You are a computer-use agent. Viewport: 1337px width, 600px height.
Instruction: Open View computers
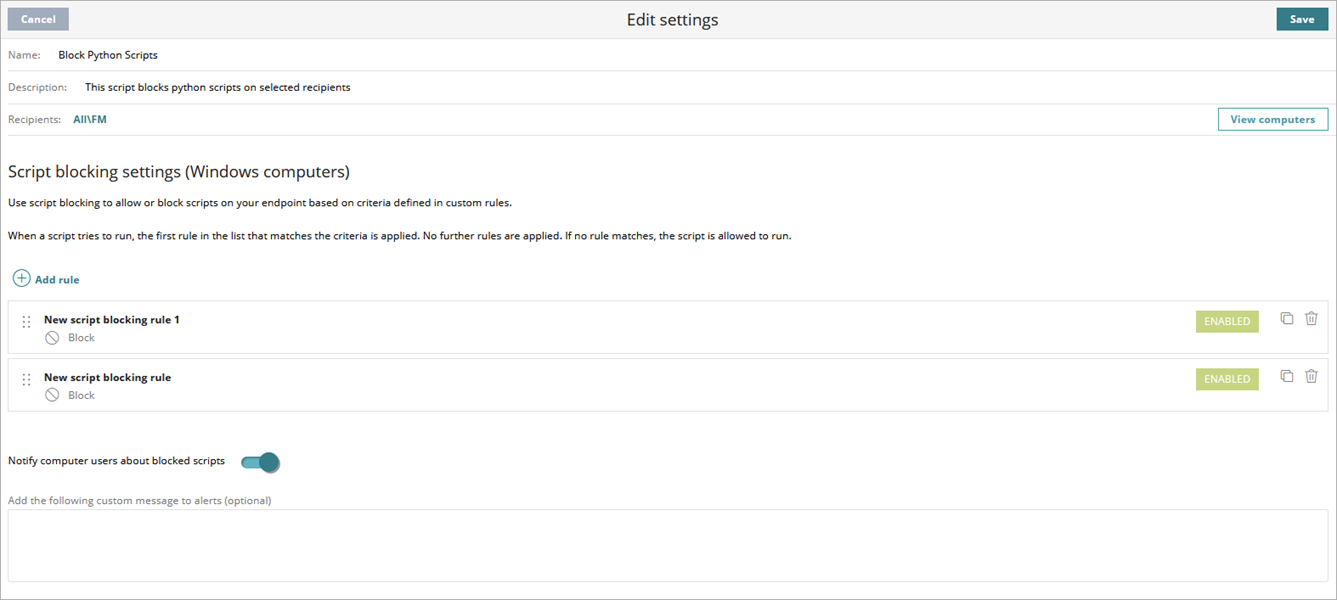(x=1272, y=118)
